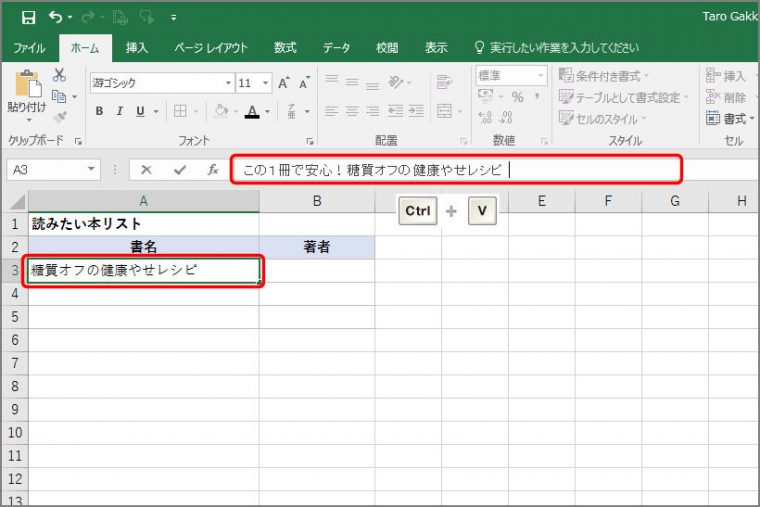Toggle Align Right

click(x=372, y=111)
